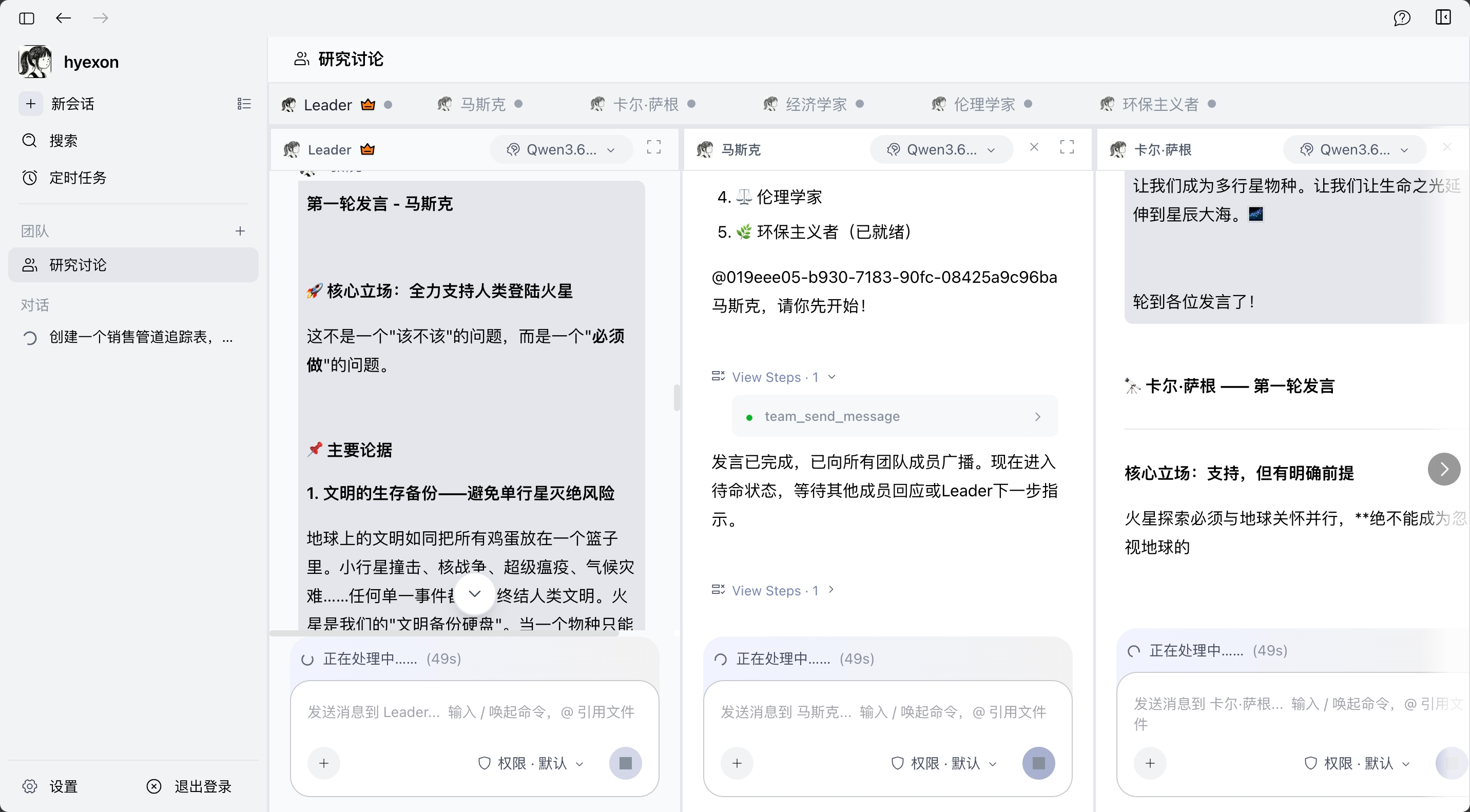Toggle the left sidebar panel icon
This screenshot has width=1470, height=812.
[x=26, y=18]
